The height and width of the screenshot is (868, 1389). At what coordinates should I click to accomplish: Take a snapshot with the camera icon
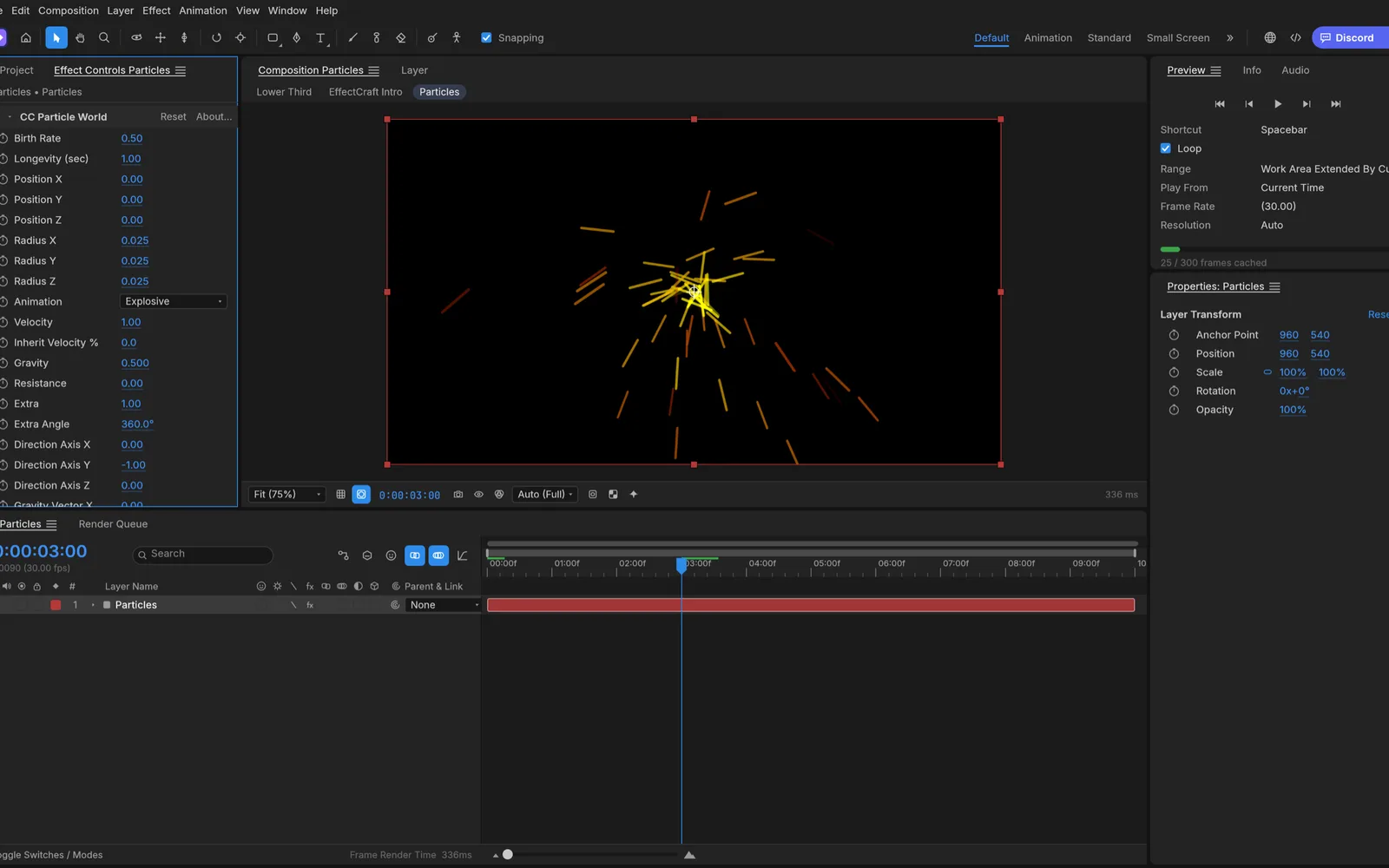tap(458, 495)
